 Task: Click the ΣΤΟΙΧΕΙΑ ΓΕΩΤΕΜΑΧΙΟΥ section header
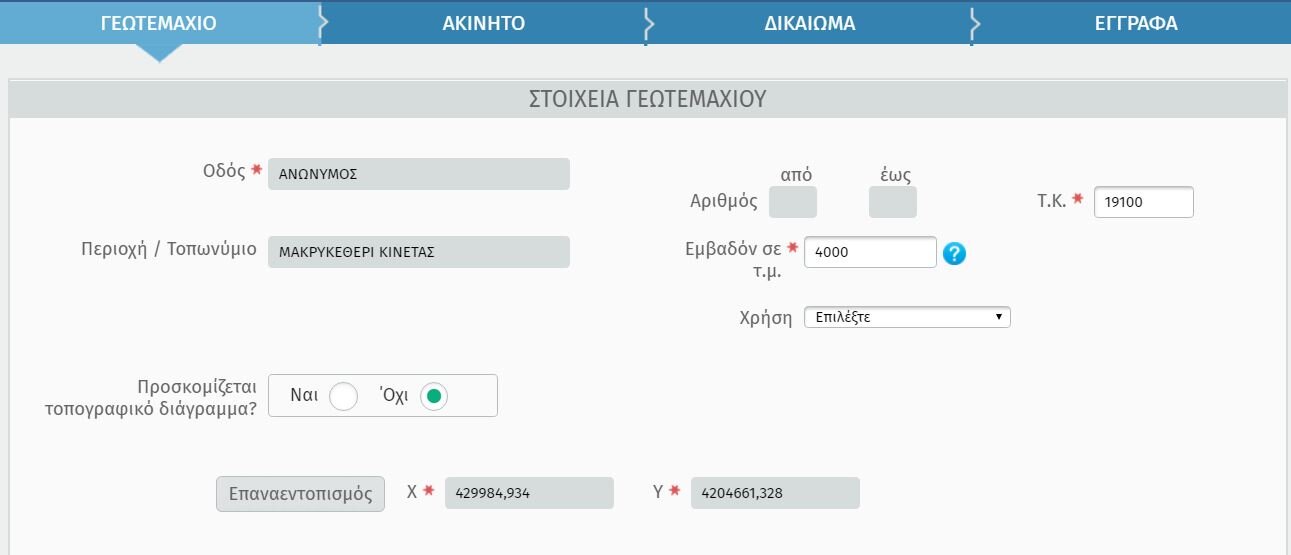coord(647,99)
